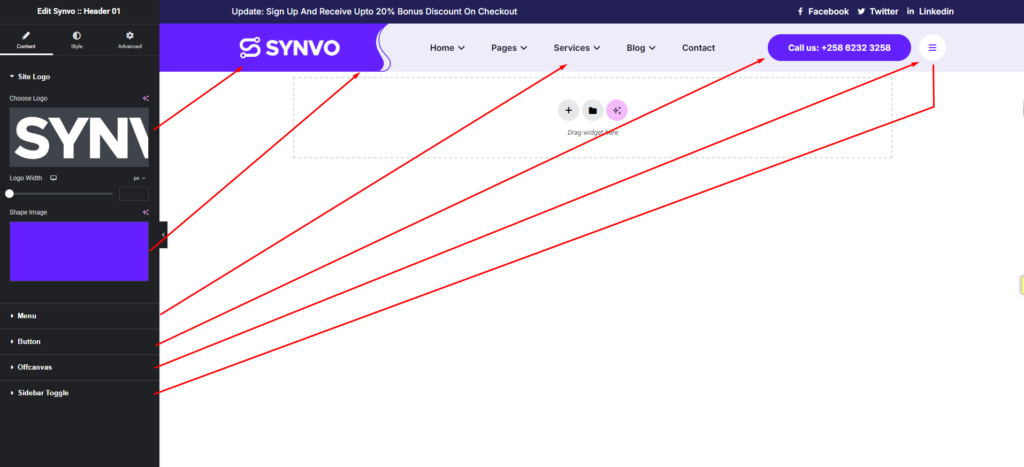1024x467 pixels.
Task: Click the AI sparkle icon beside Choose Logo
Action: [x=145, y=98]
